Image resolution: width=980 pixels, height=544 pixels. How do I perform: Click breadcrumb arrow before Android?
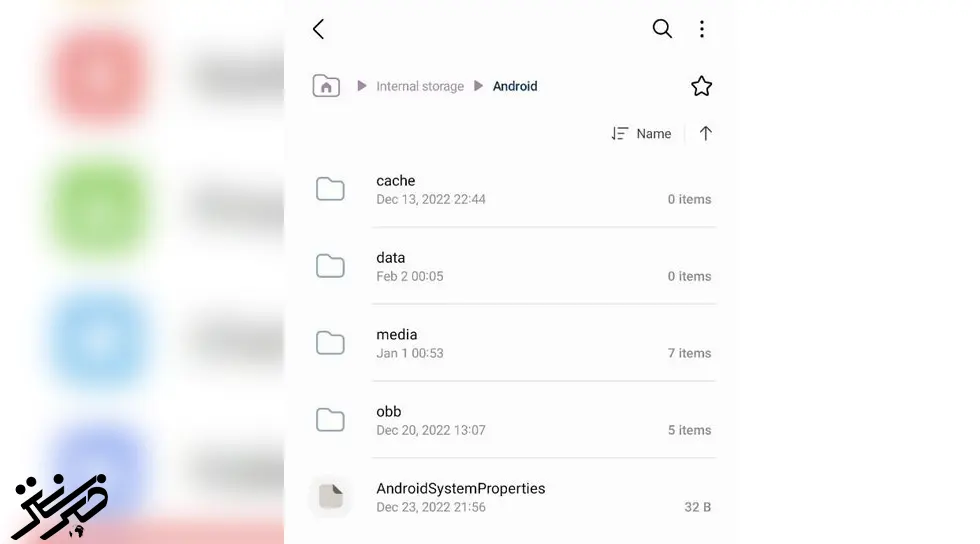478,86
